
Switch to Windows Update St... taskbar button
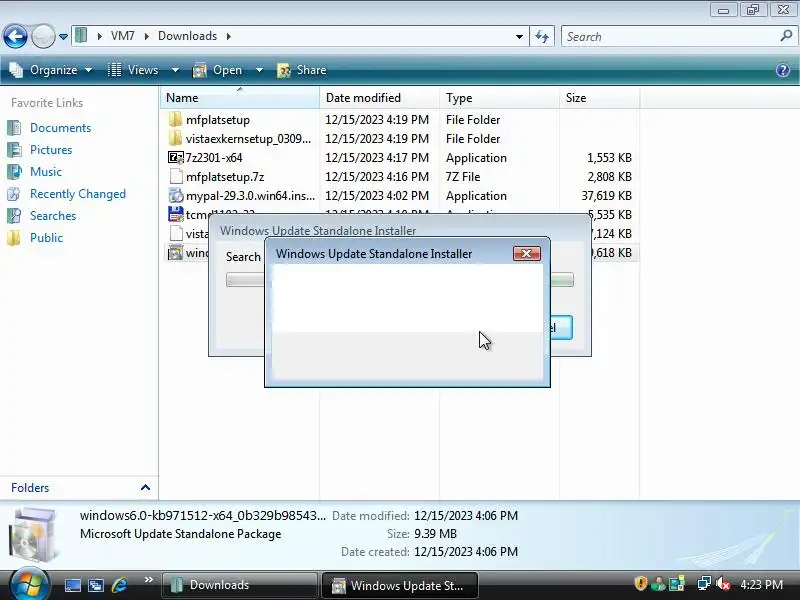(x=399, y=585)
